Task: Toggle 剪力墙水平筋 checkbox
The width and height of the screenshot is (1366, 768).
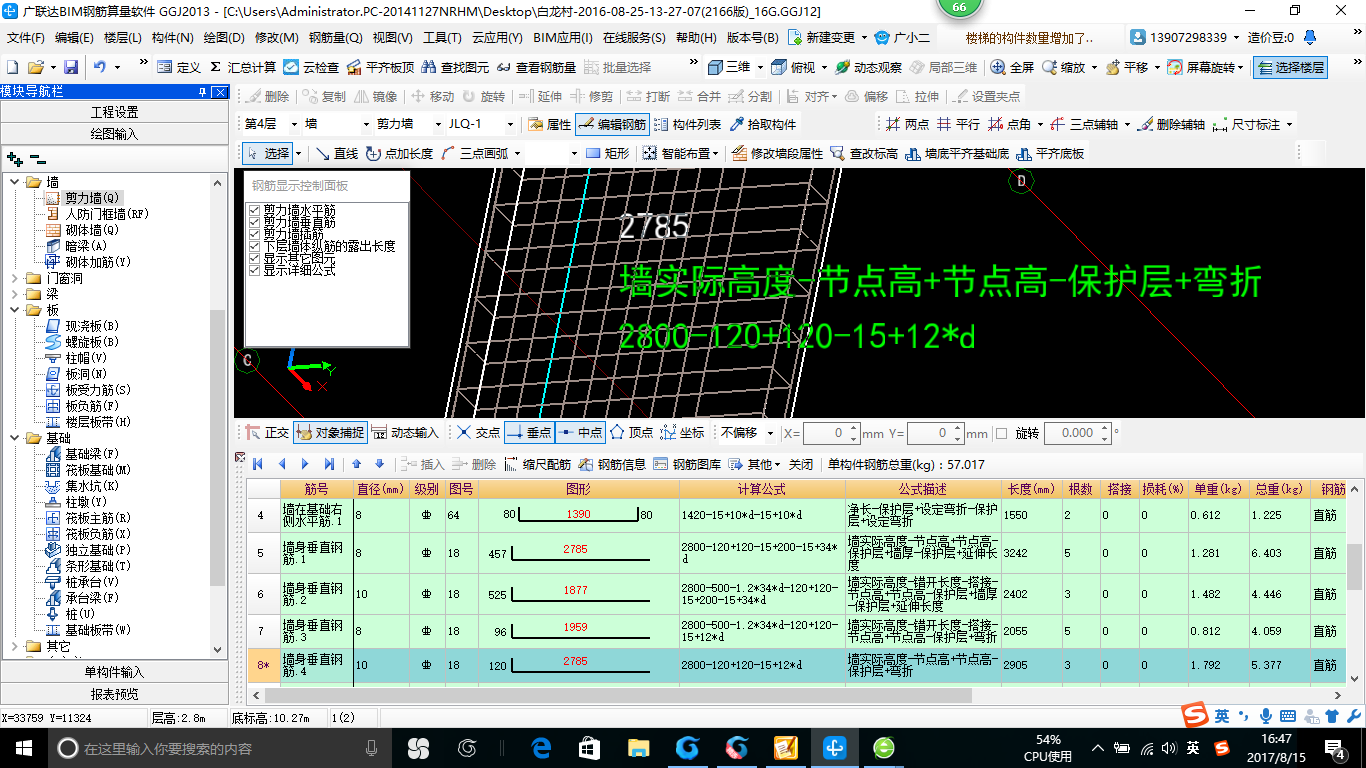Action: coord(253,210)
